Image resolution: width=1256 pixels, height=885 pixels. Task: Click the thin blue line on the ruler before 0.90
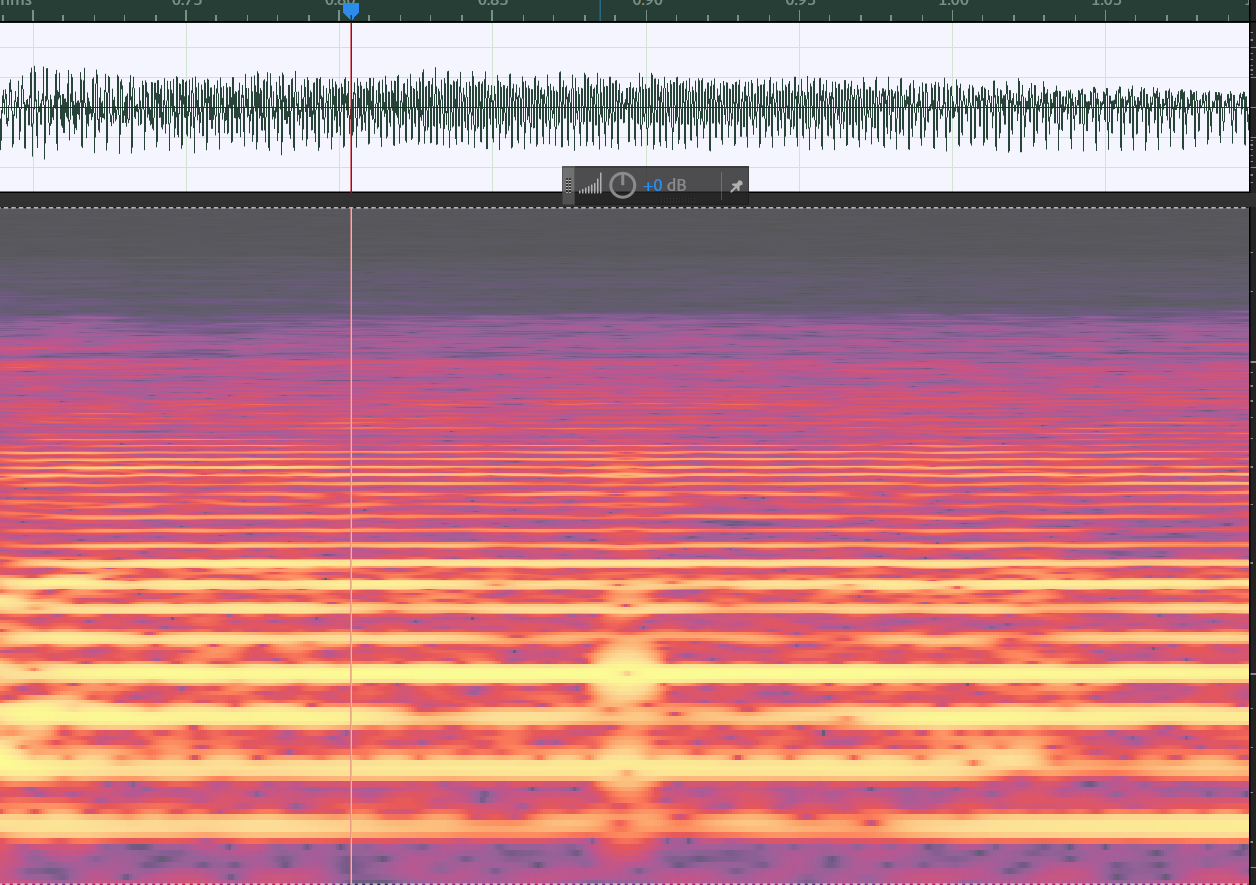click(600, 10)
